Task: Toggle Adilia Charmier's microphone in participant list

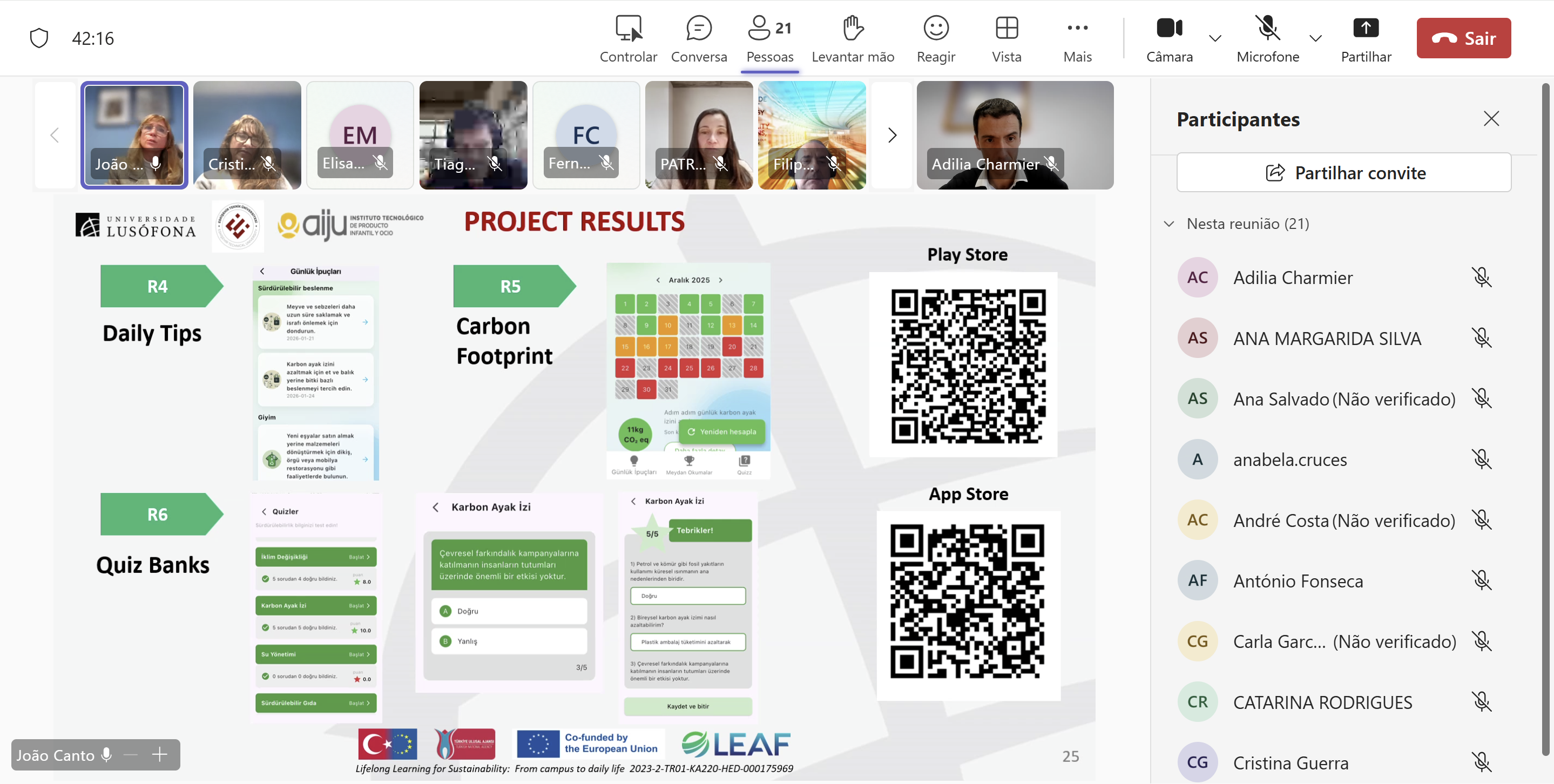Action: coord(1481,278)
